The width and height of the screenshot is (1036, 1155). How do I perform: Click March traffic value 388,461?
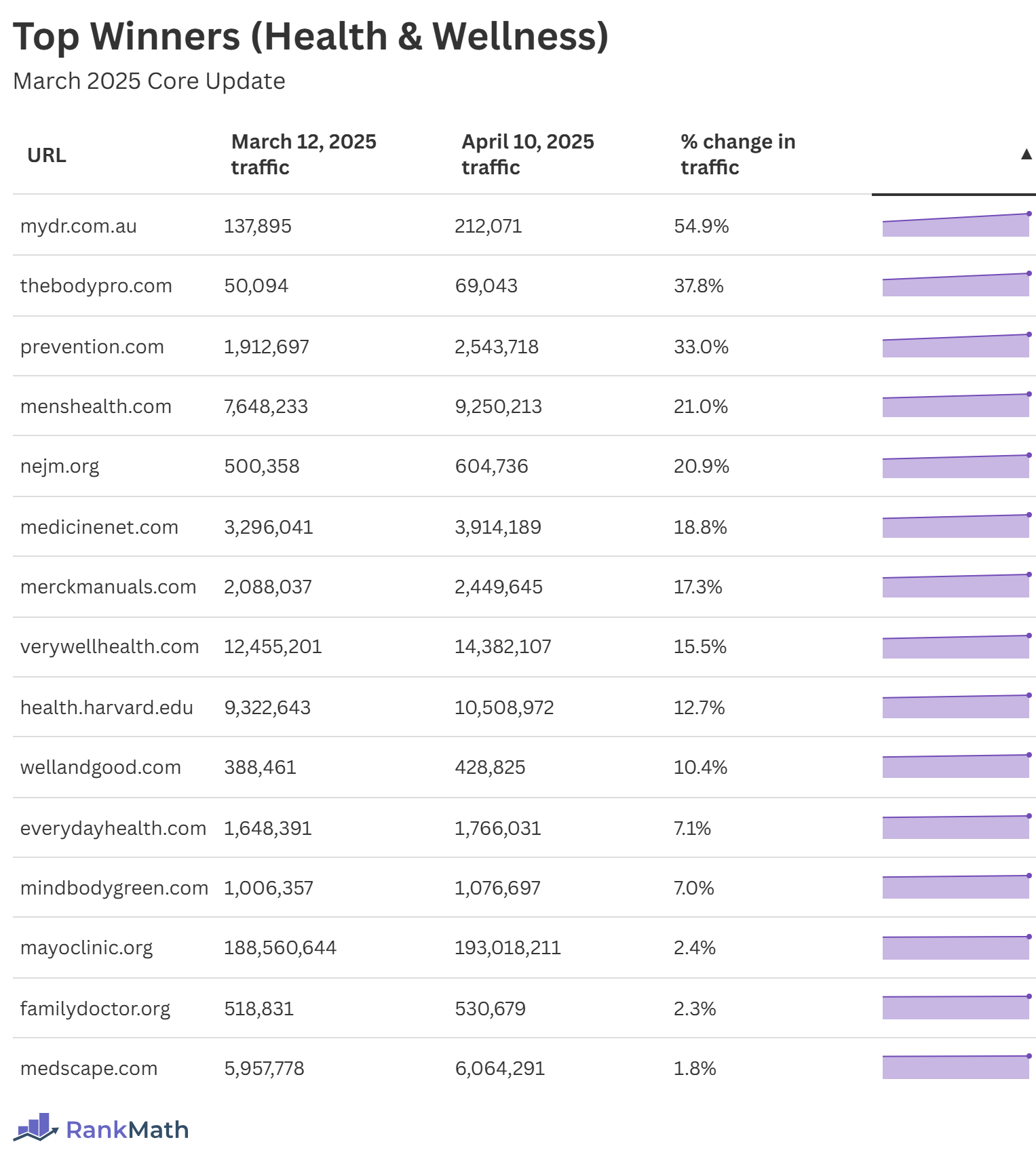click(261, 767)
